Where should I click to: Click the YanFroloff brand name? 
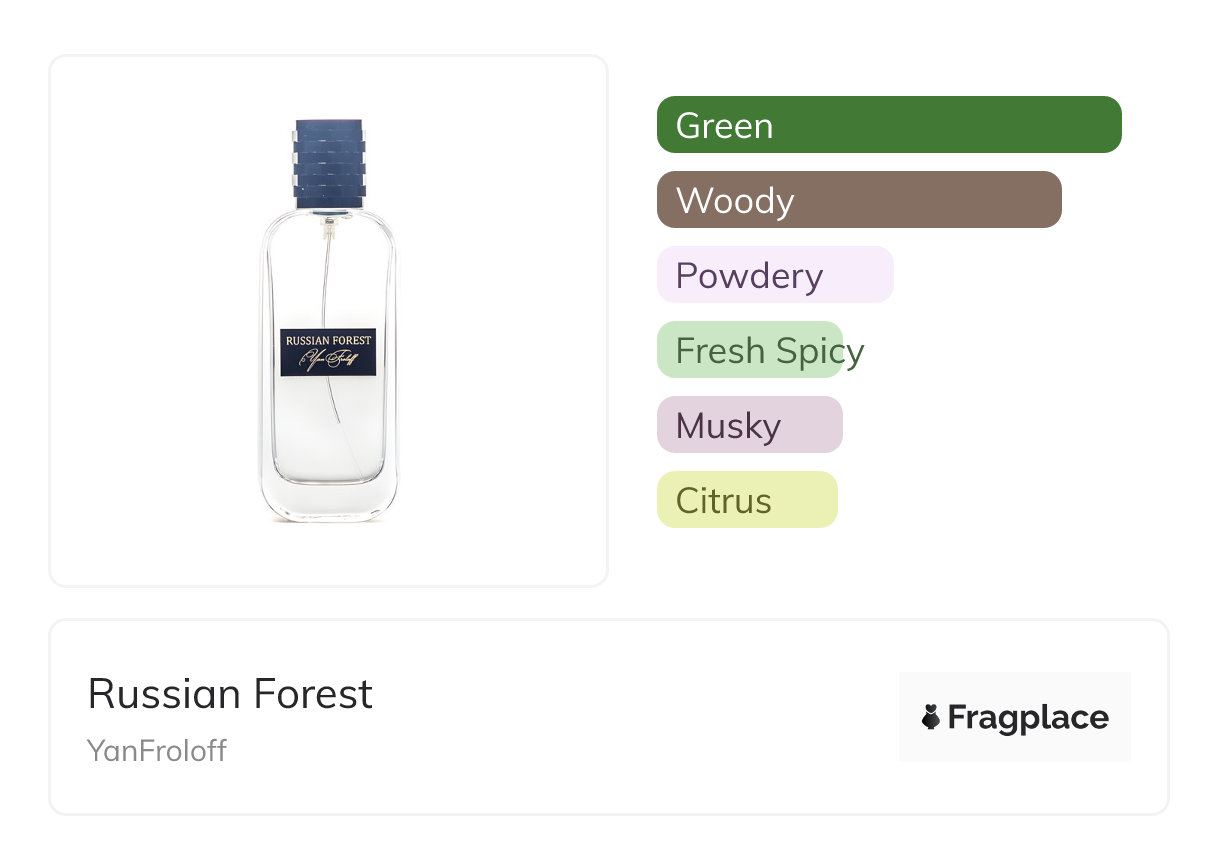(x=157, y=751)
